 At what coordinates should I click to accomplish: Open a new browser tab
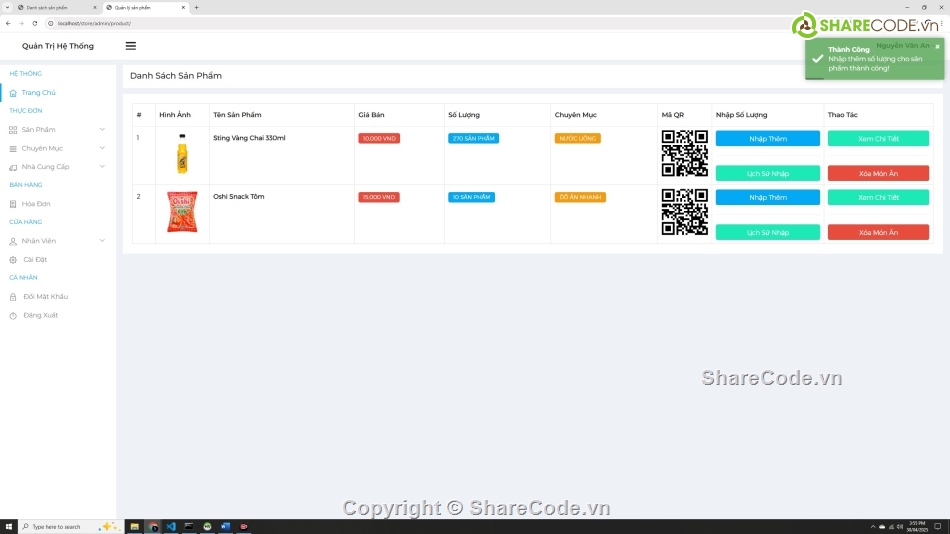(196, 7)
